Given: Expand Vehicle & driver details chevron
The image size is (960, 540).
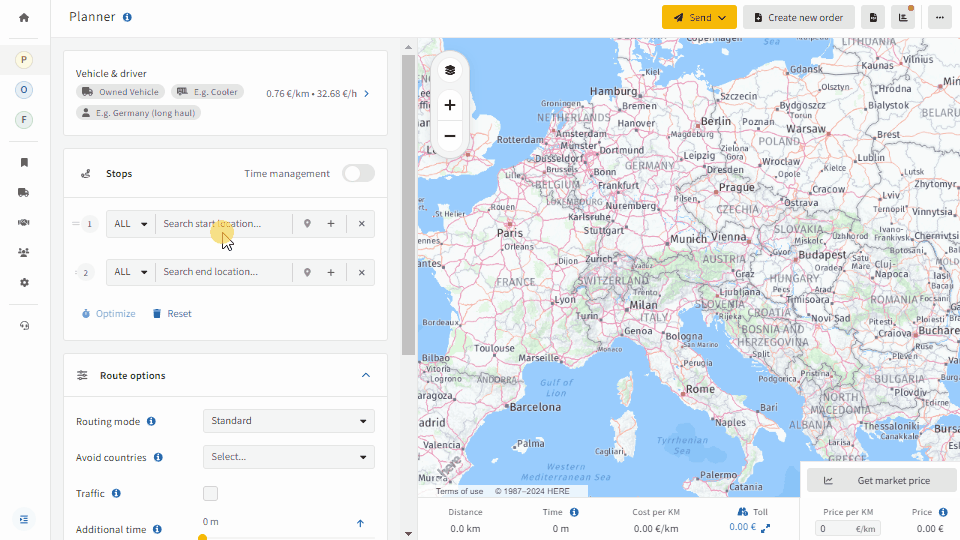Looking at the screenshot, I should point(367,94).
